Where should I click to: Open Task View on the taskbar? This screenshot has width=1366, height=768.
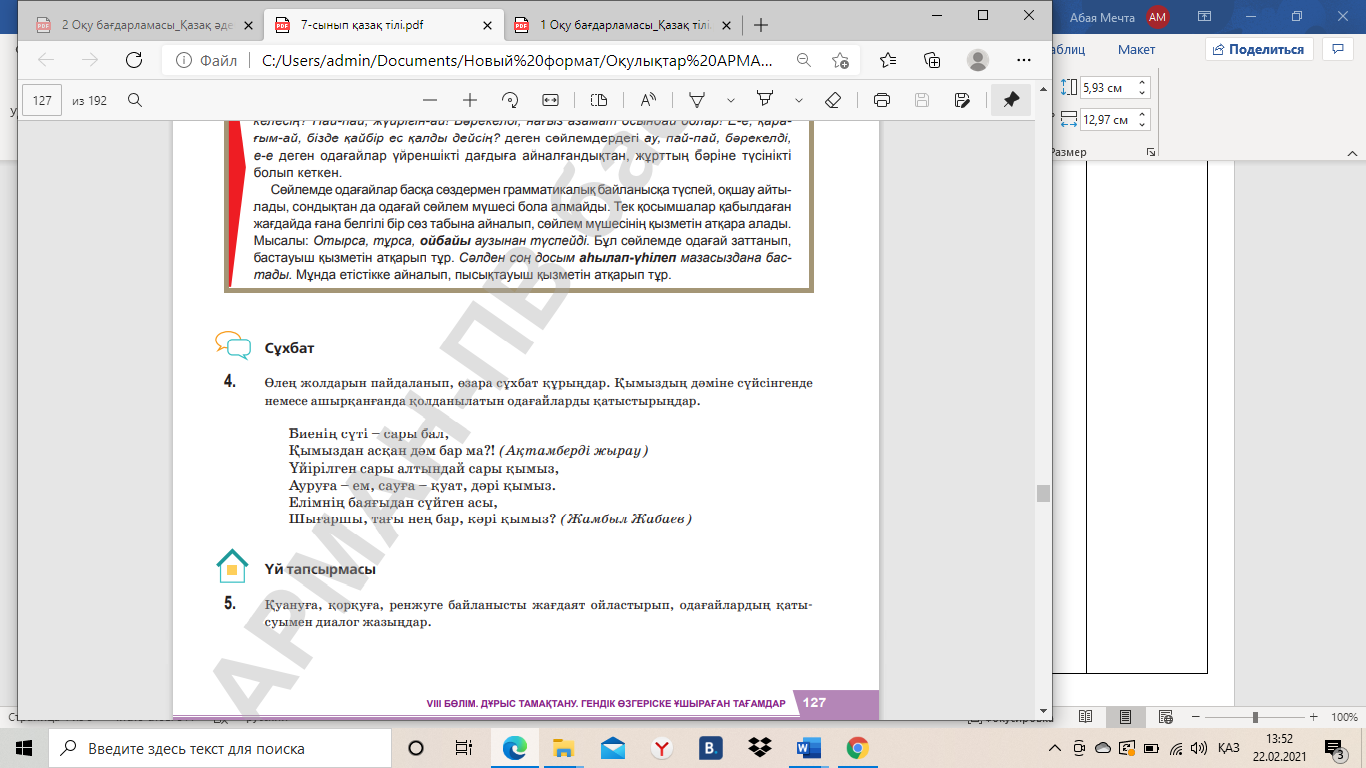(464, 748)
